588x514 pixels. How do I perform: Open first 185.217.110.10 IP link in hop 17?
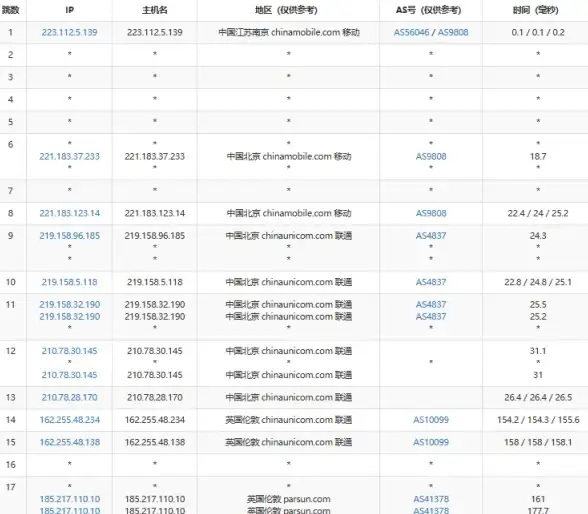pyautogui.click(x=69, y=499)
